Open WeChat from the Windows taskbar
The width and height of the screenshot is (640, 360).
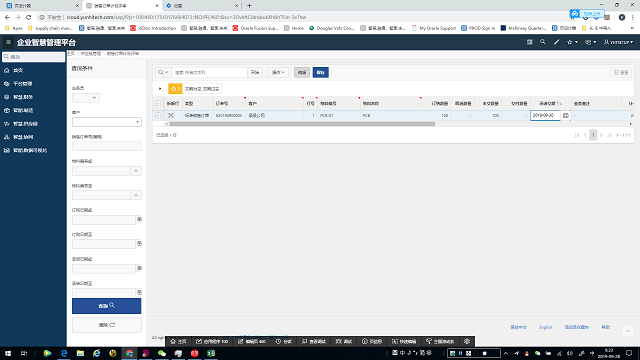coord(162,353)
